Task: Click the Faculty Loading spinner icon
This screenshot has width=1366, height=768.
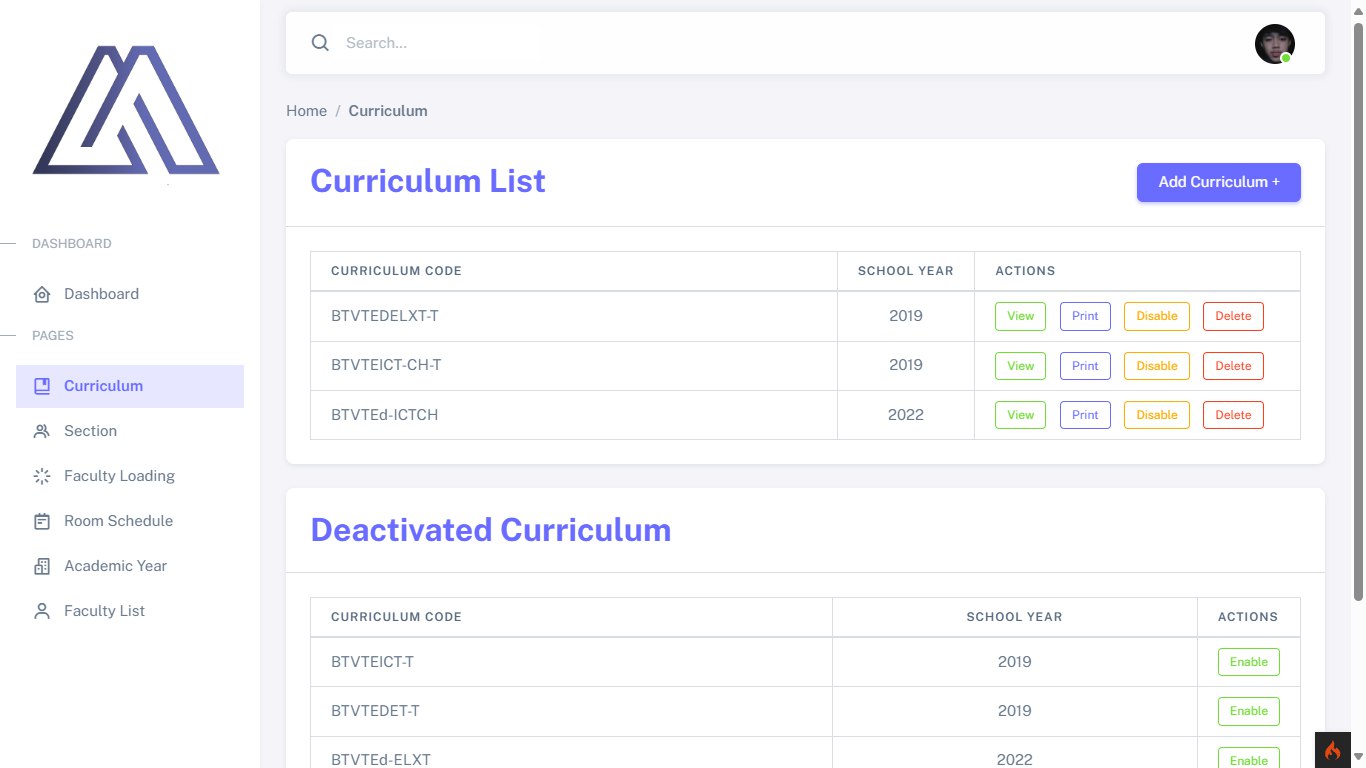Action: [x=42, y=476]
